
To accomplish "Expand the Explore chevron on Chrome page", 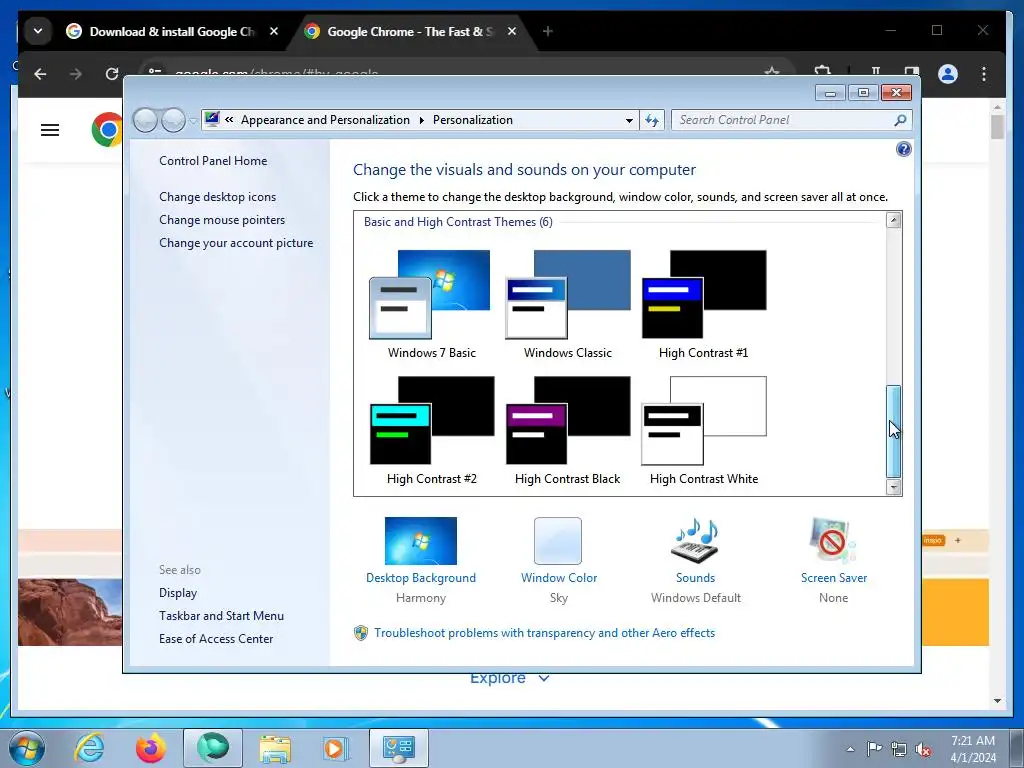I will coord(543,678).
